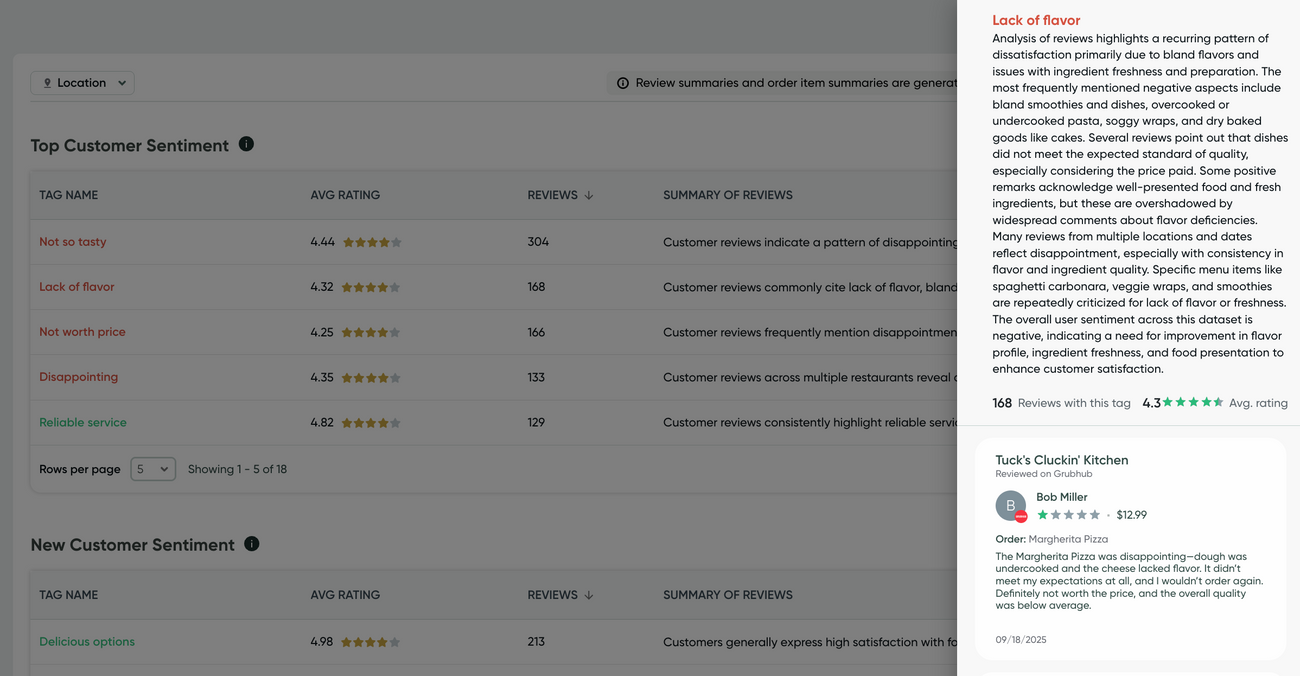Select the Reliable service sentiment tag
This screenshot has width=1300, height=676.
83,422
